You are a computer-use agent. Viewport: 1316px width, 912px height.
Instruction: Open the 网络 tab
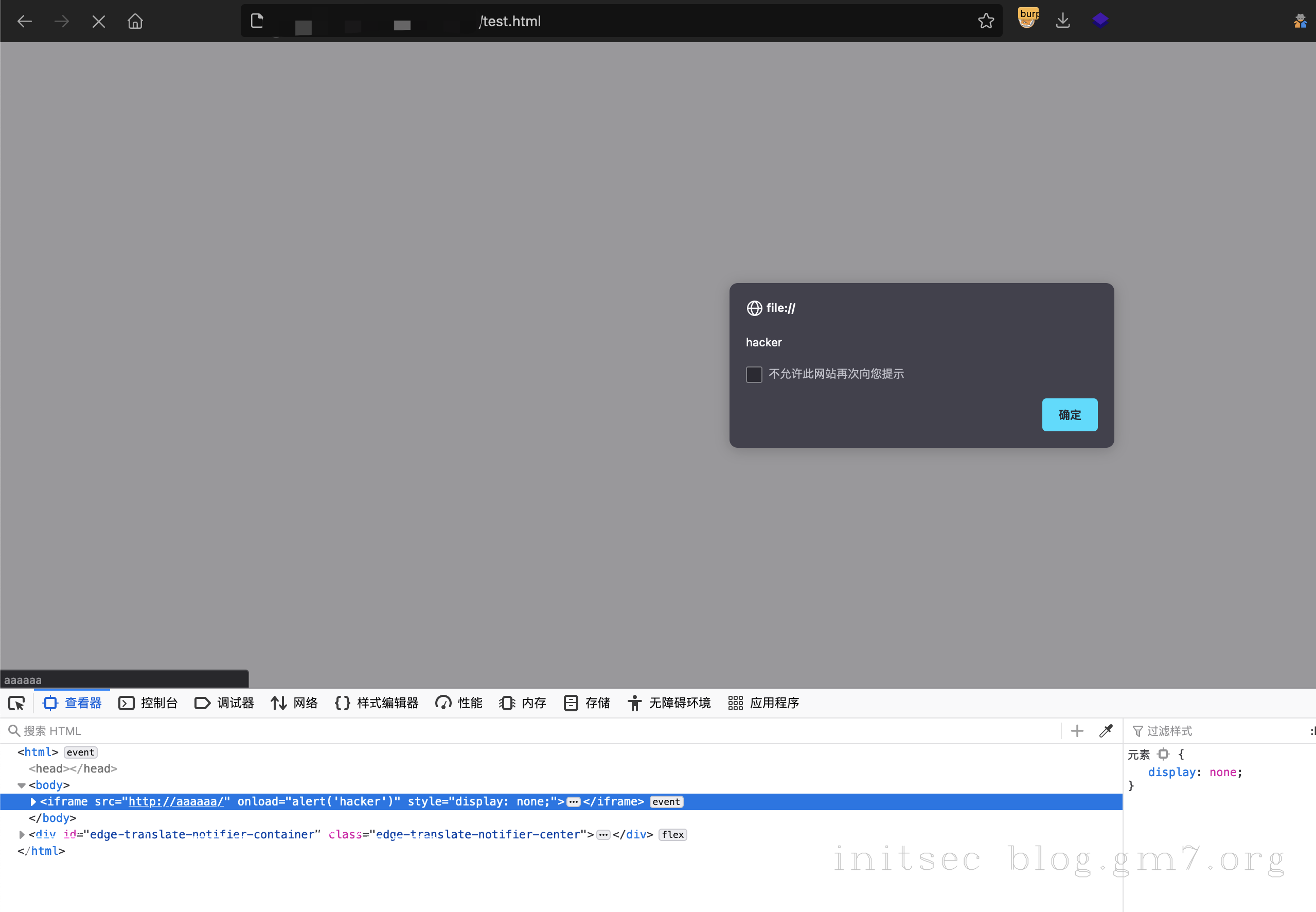pos(295,703)
